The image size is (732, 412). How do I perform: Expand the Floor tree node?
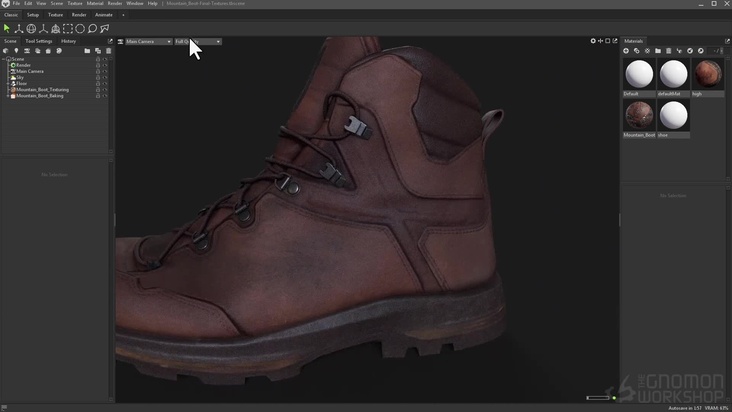(8, 84)
